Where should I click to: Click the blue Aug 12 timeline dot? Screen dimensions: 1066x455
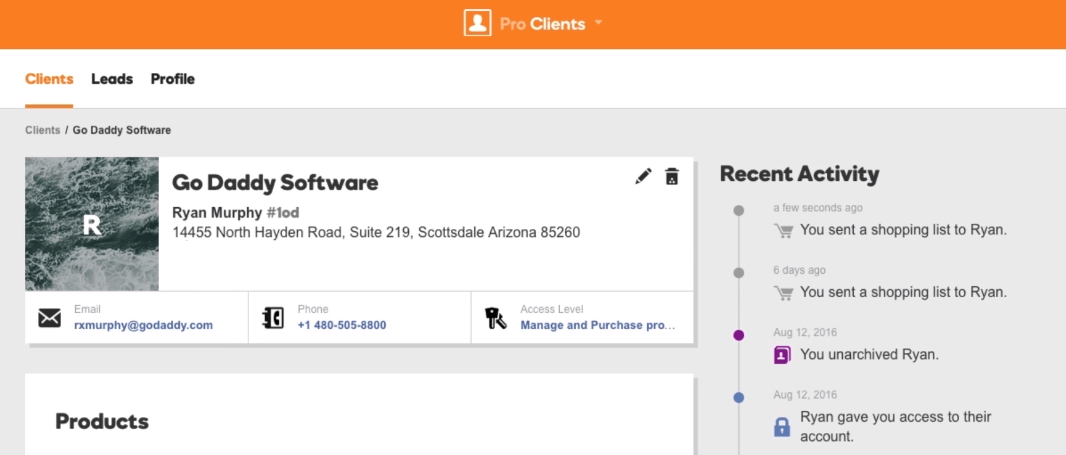739,397
